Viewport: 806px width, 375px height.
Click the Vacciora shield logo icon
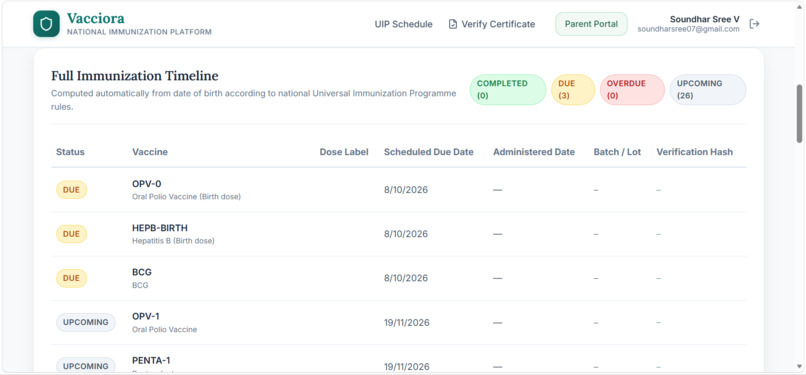pyautogui.click(x=46, y=24)
